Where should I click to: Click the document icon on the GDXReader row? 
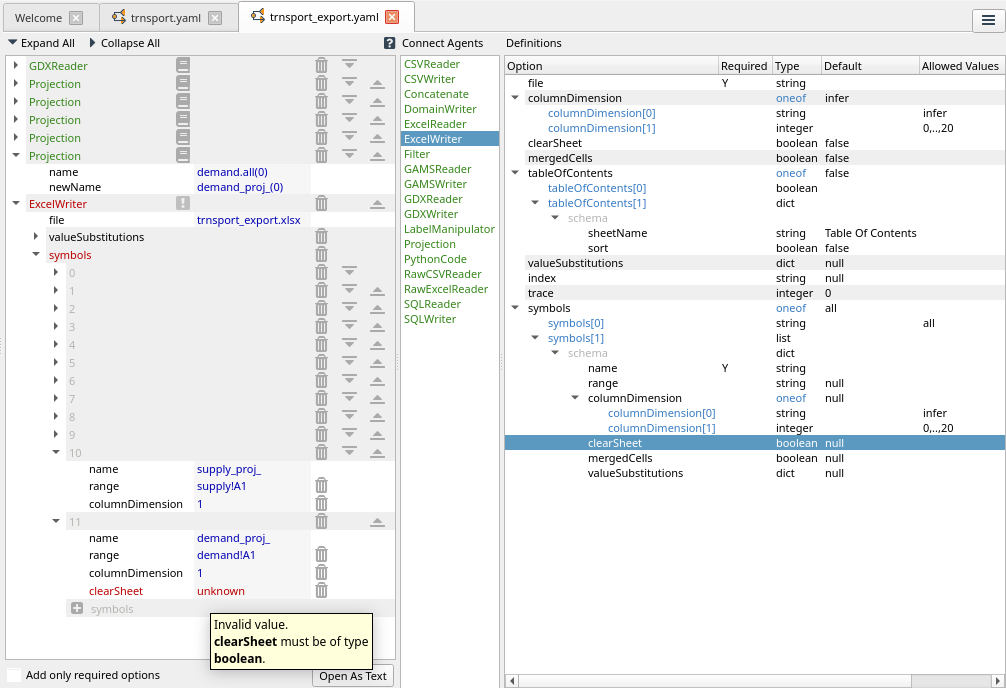183,66
